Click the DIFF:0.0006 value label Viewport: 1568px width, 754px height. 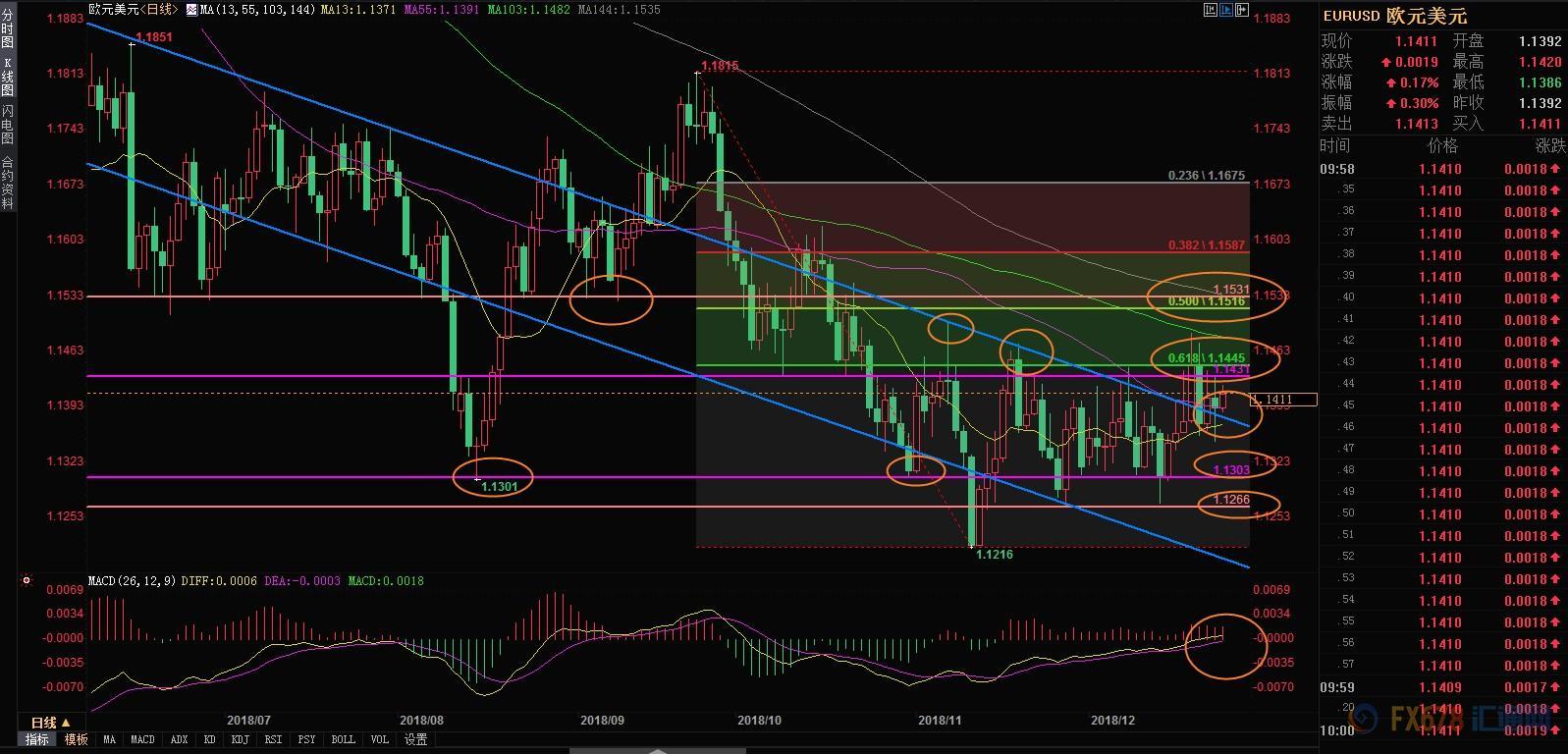pos(218,581)
